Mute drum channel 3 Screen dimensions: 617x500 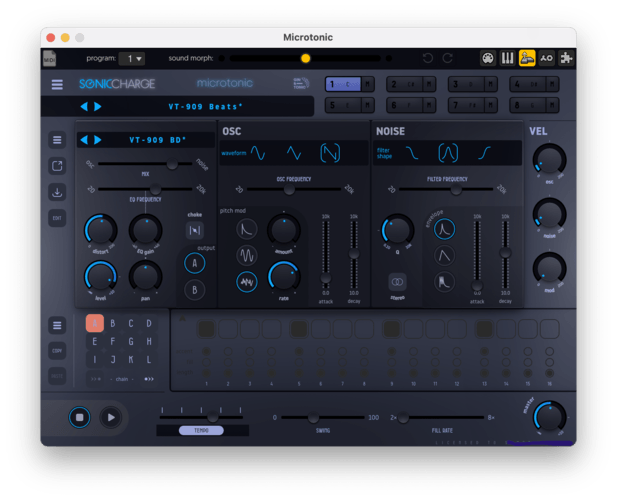pos(491,84)
